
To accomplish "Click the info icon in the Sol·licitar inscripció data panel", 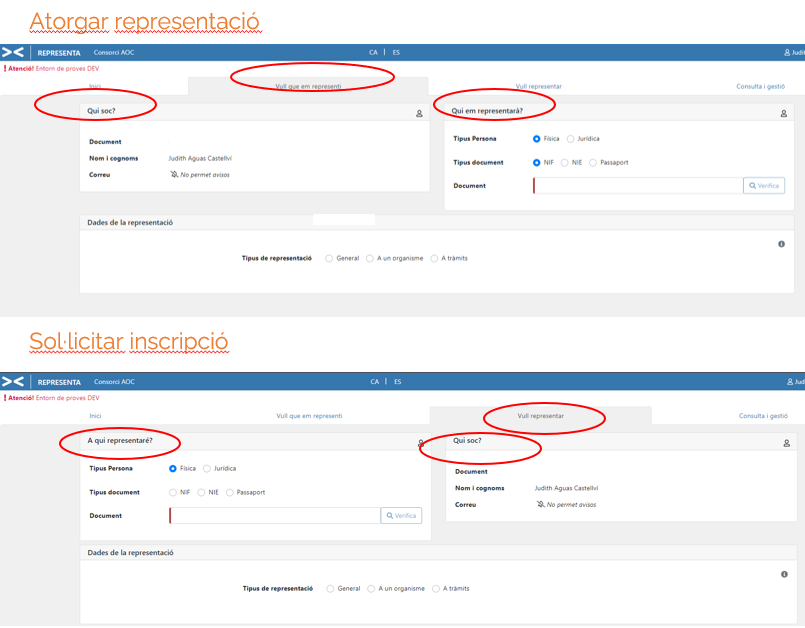I will tap(783, 574).
